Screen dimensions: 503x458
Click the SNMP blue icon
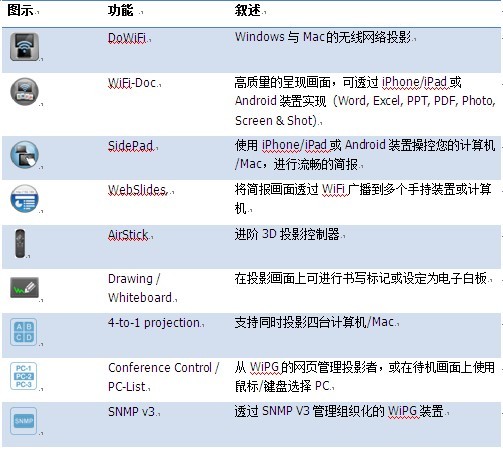pos(23,421)
